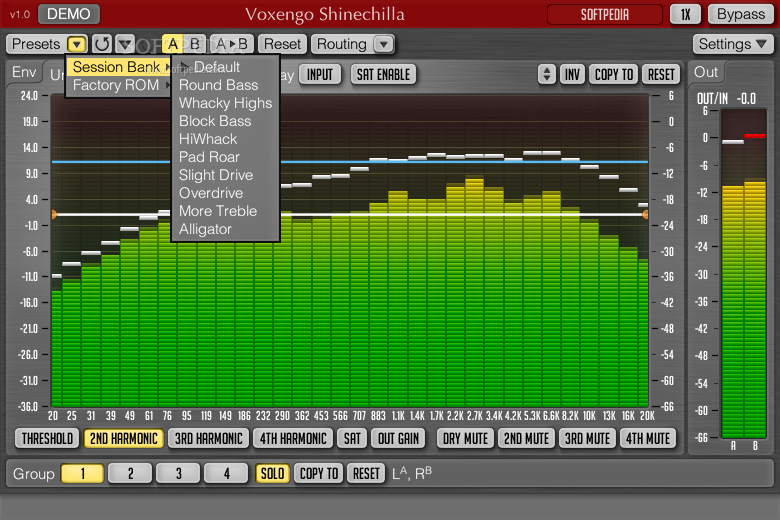This screenshot has height=520, width=780.
Task: Click the Routing button label
Action: point(342,44)
